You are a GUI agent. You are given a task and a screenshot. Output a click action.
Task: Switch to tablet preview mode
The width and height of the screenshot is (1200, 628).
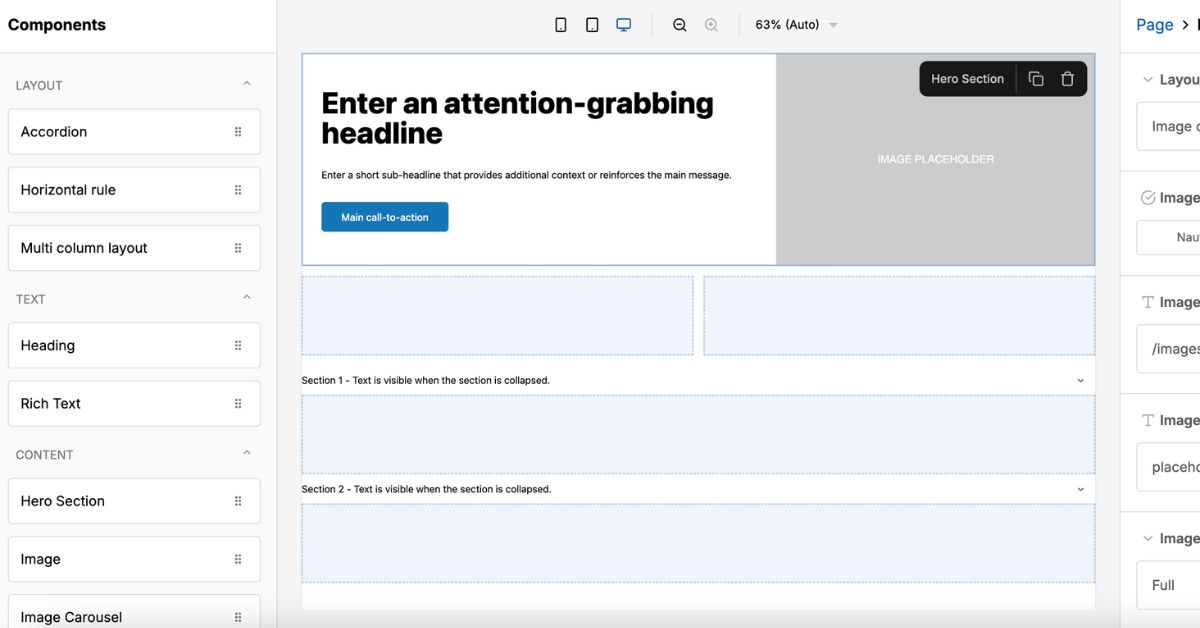click(x=592, y=24)
